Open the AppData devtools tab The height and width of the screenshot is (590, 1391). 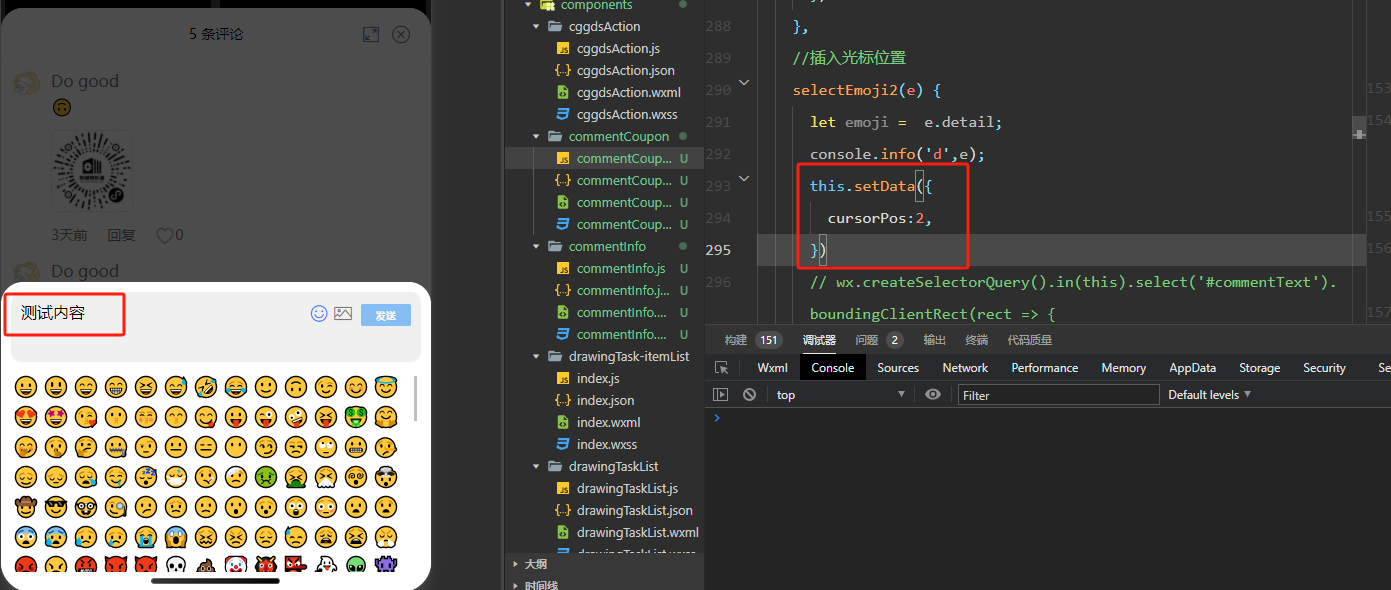tap(1192, 368)
